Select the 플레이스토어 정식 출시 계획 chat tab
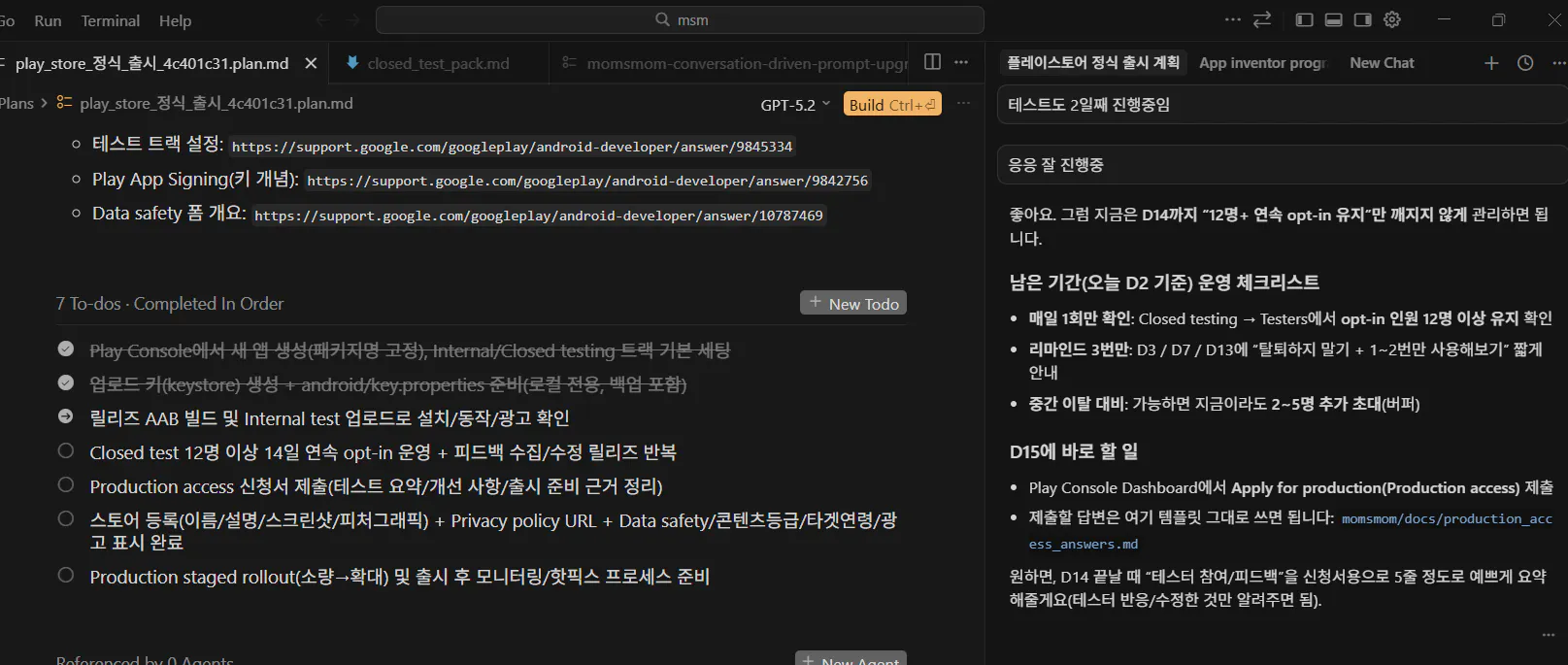The height and width of the screenshot is (665, 1568). (x=1093, y=63)
